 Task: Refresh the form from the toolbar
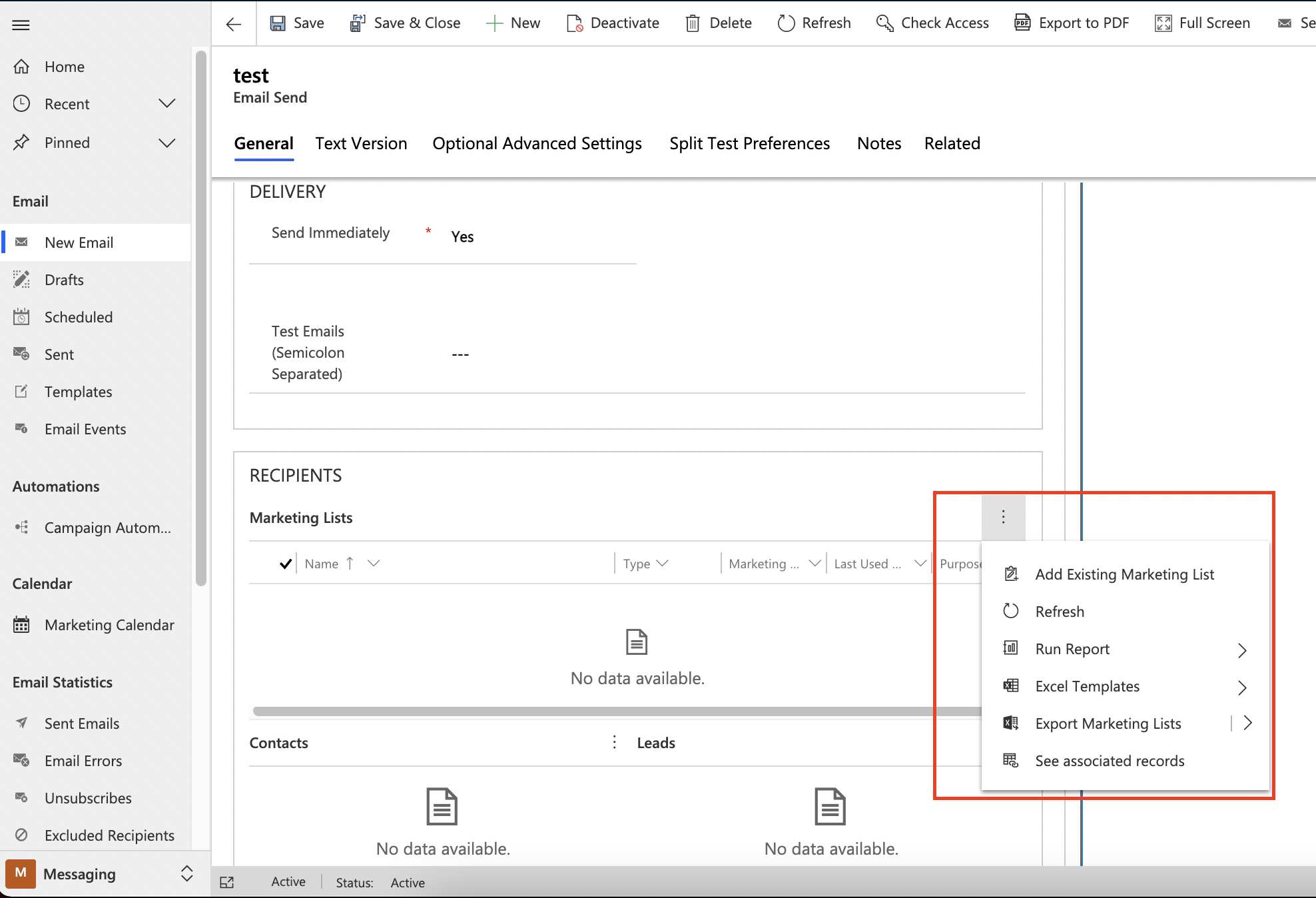[814, 23]
